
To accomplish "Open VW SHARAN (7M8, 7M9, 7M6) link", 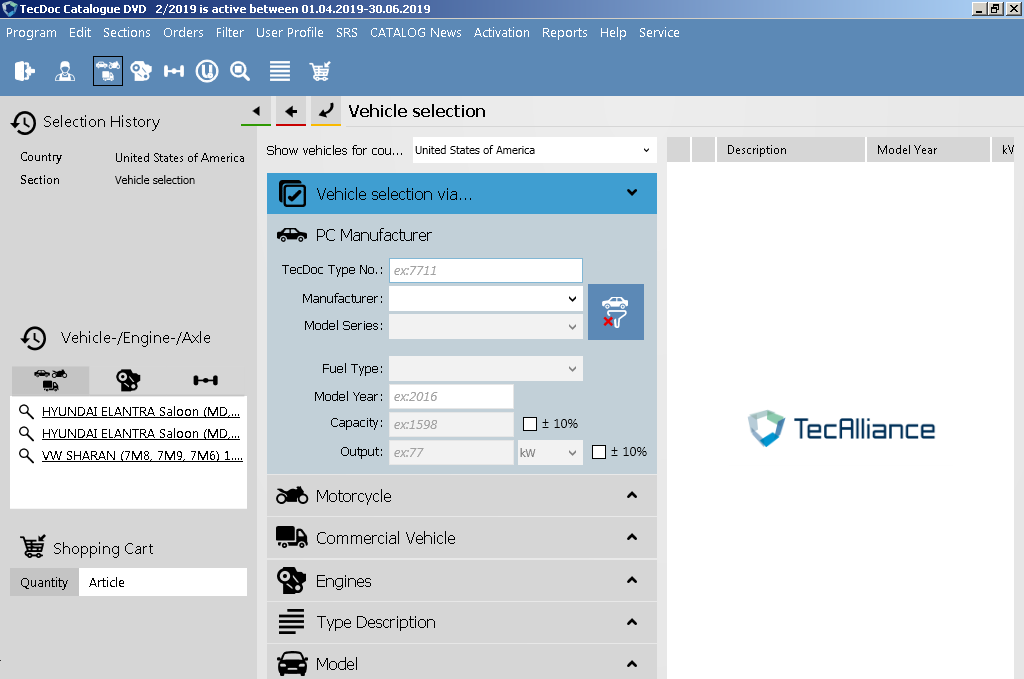I will [x=142, y=456].
